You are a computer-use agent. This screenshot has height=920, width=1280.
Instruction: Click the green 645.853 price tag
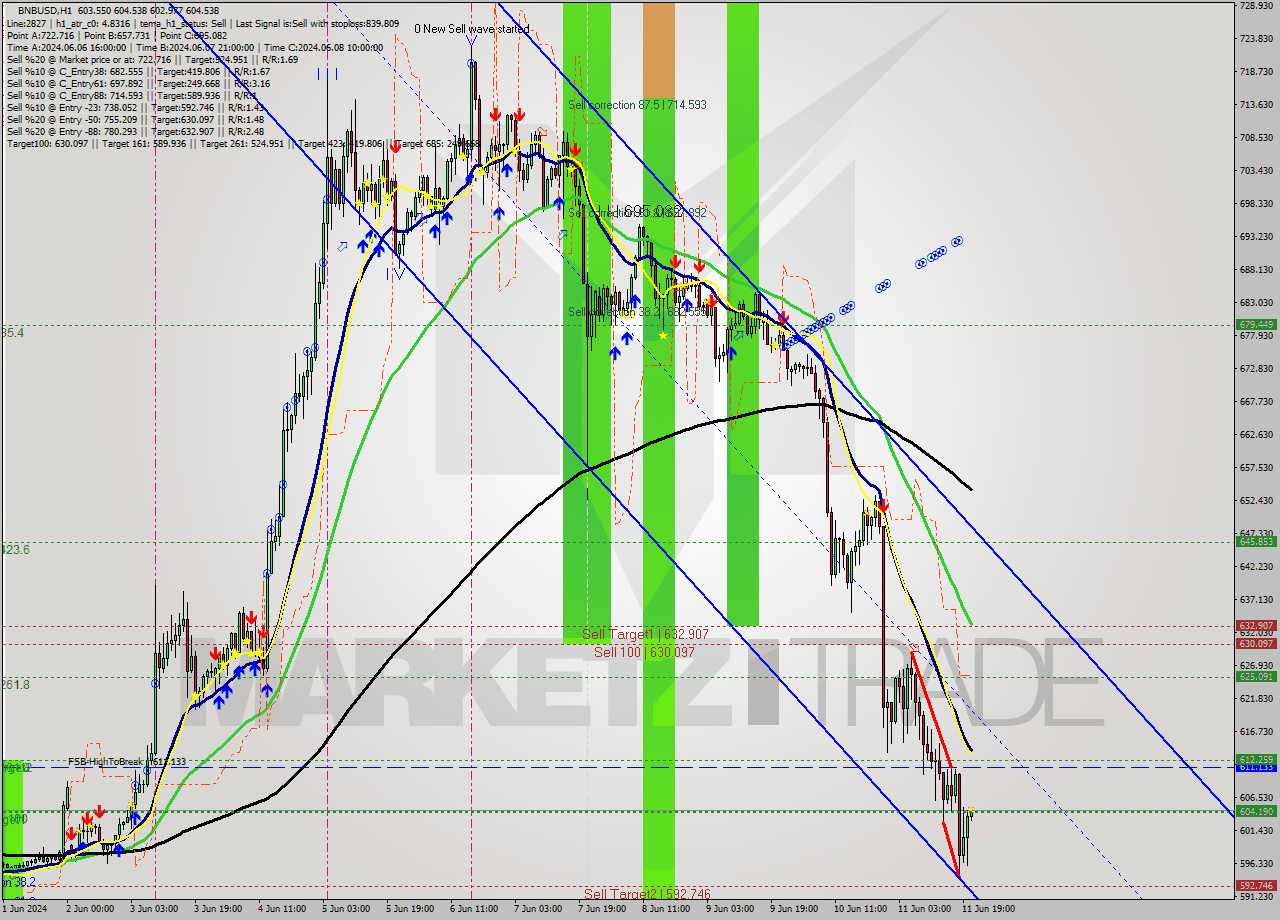click(x=1256, y=541)
